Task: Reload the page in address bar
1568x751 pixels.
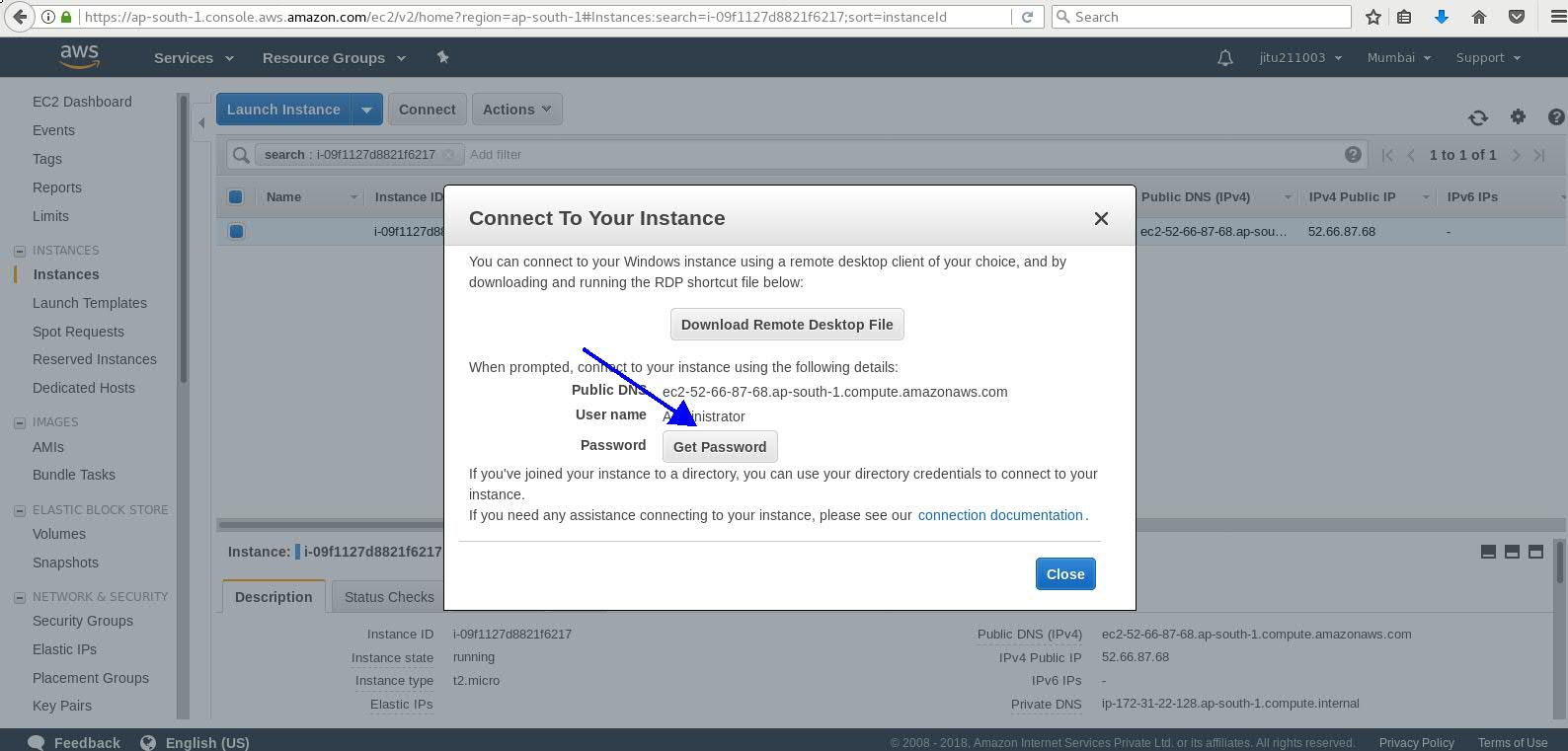Action: coord(1027,17)
